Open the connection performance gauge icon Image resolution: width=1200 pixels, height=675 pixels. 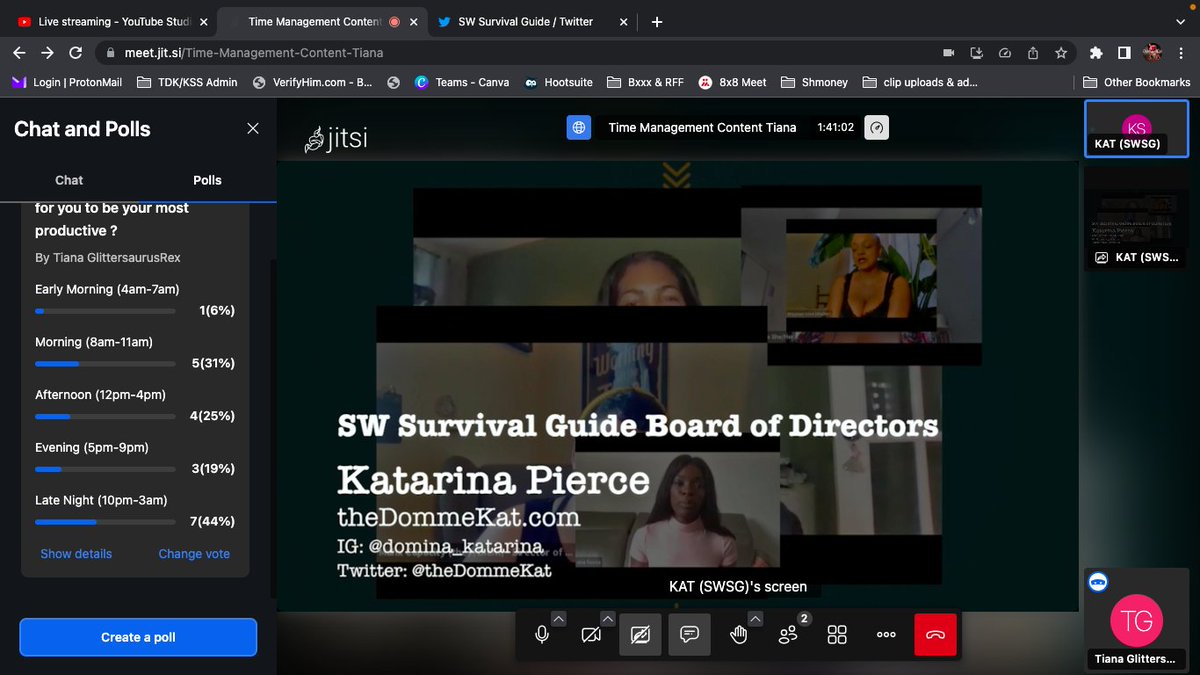(876, 128)
